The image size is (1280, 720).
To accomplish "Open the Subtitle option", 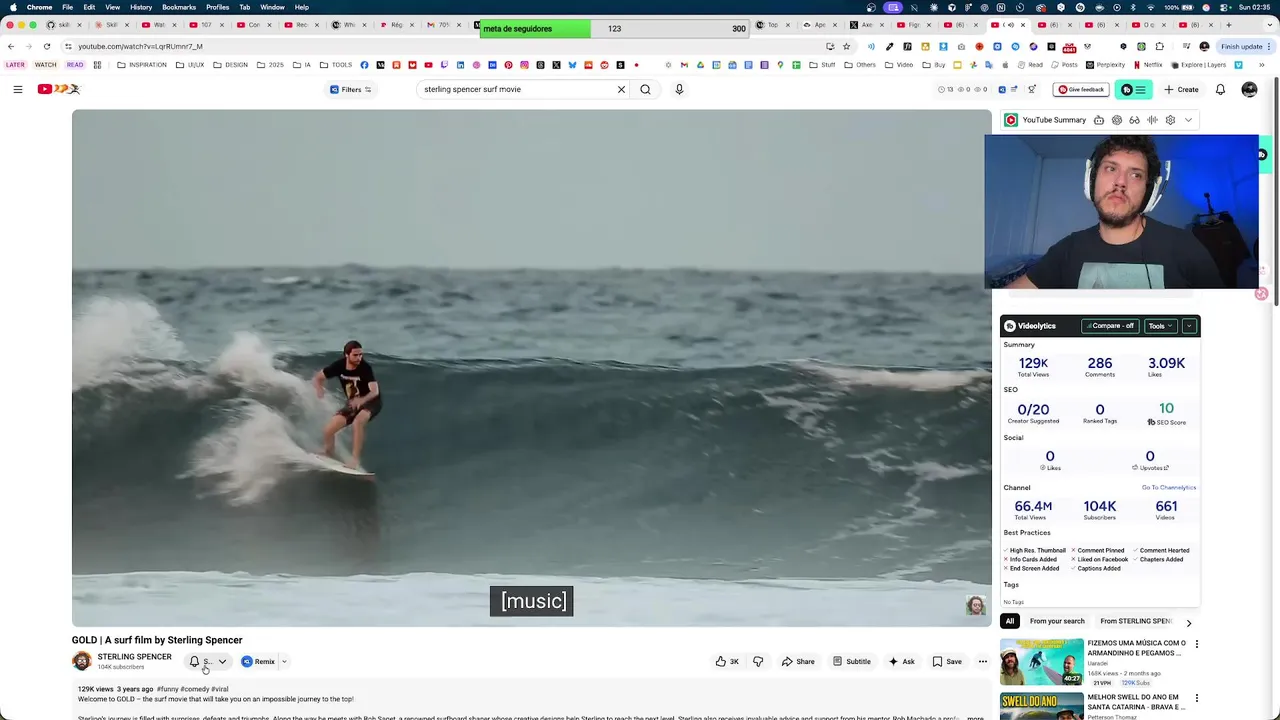I will (851, 661).
